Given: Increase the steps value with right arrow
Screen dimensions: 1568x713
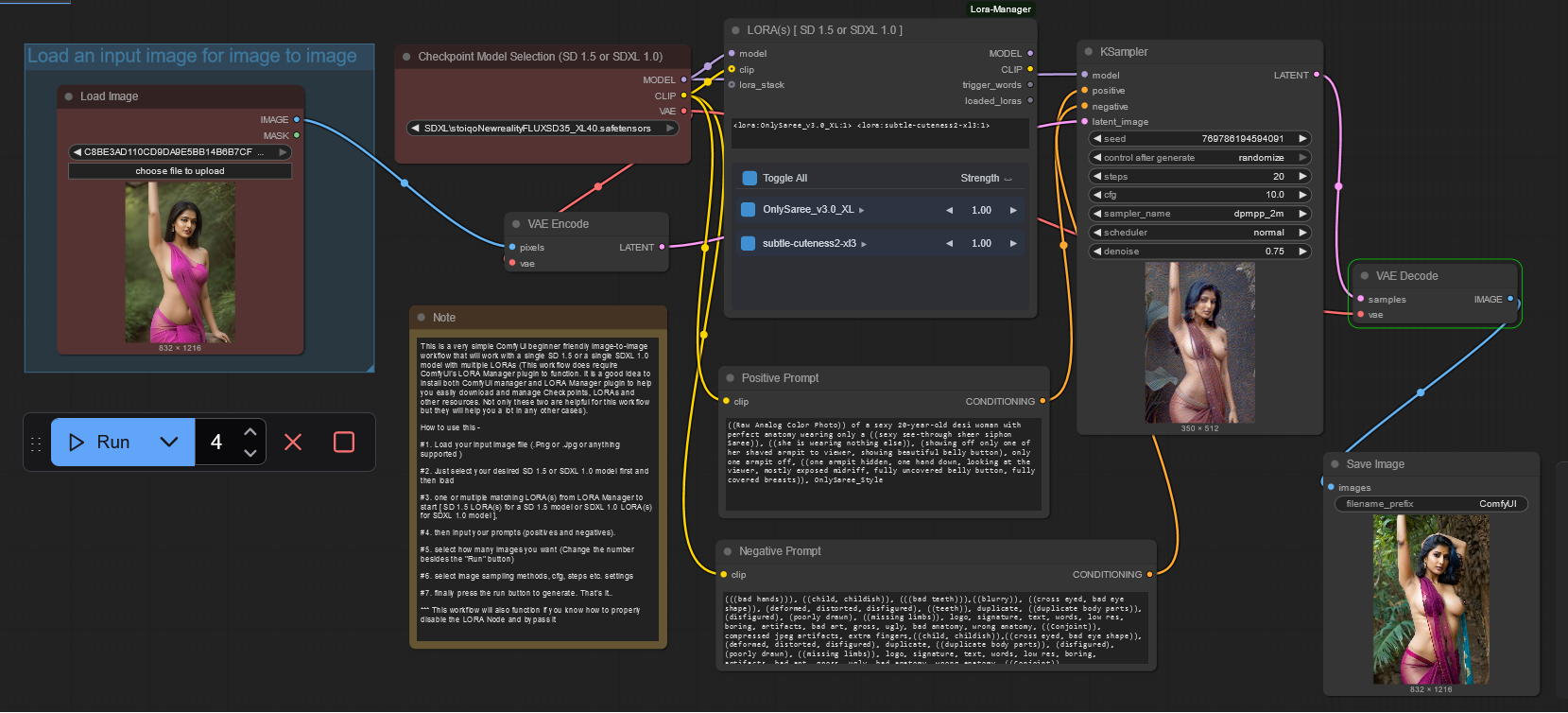Looking at the screenshot, I should point(1302,176).
